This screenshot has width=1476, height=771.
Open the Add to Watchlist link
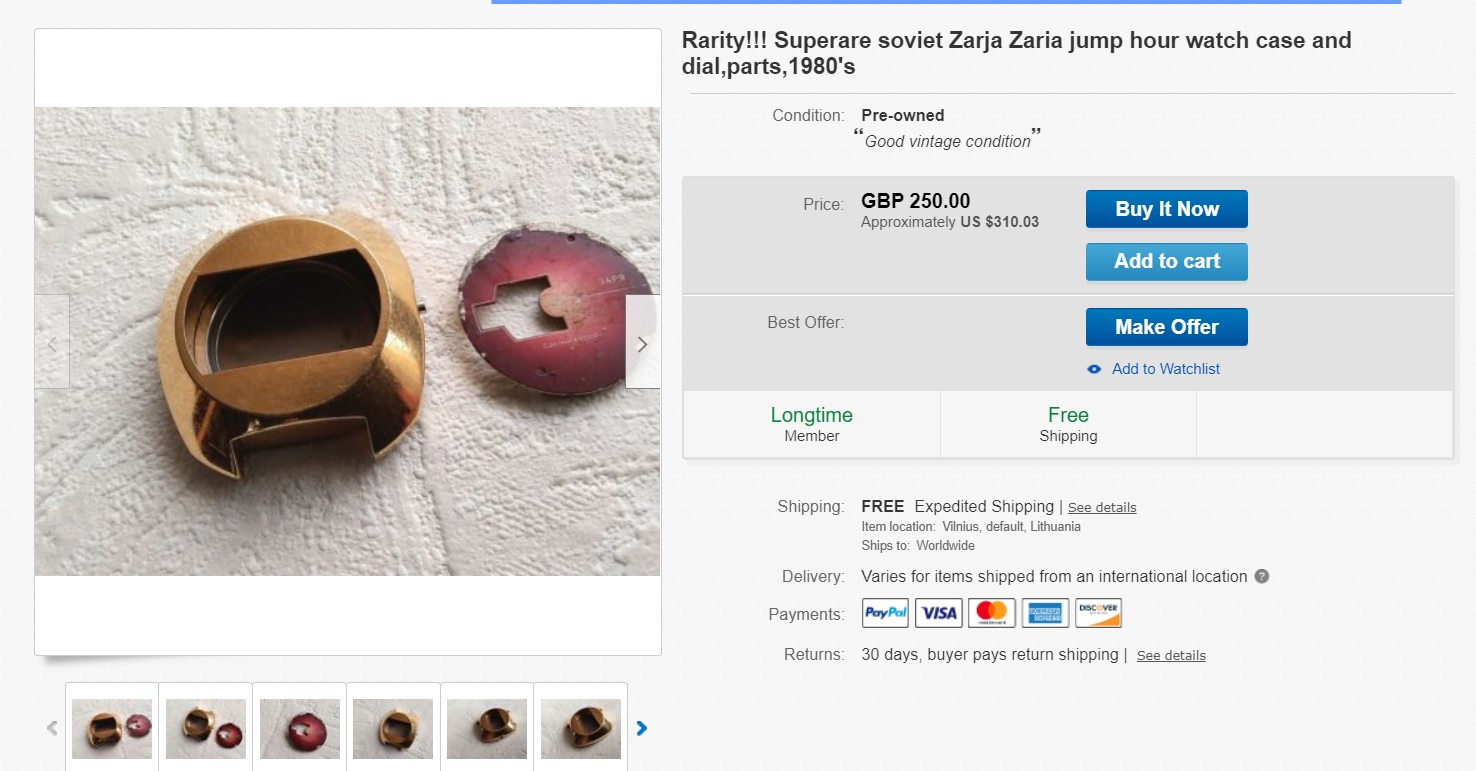tap(1165, 369)
